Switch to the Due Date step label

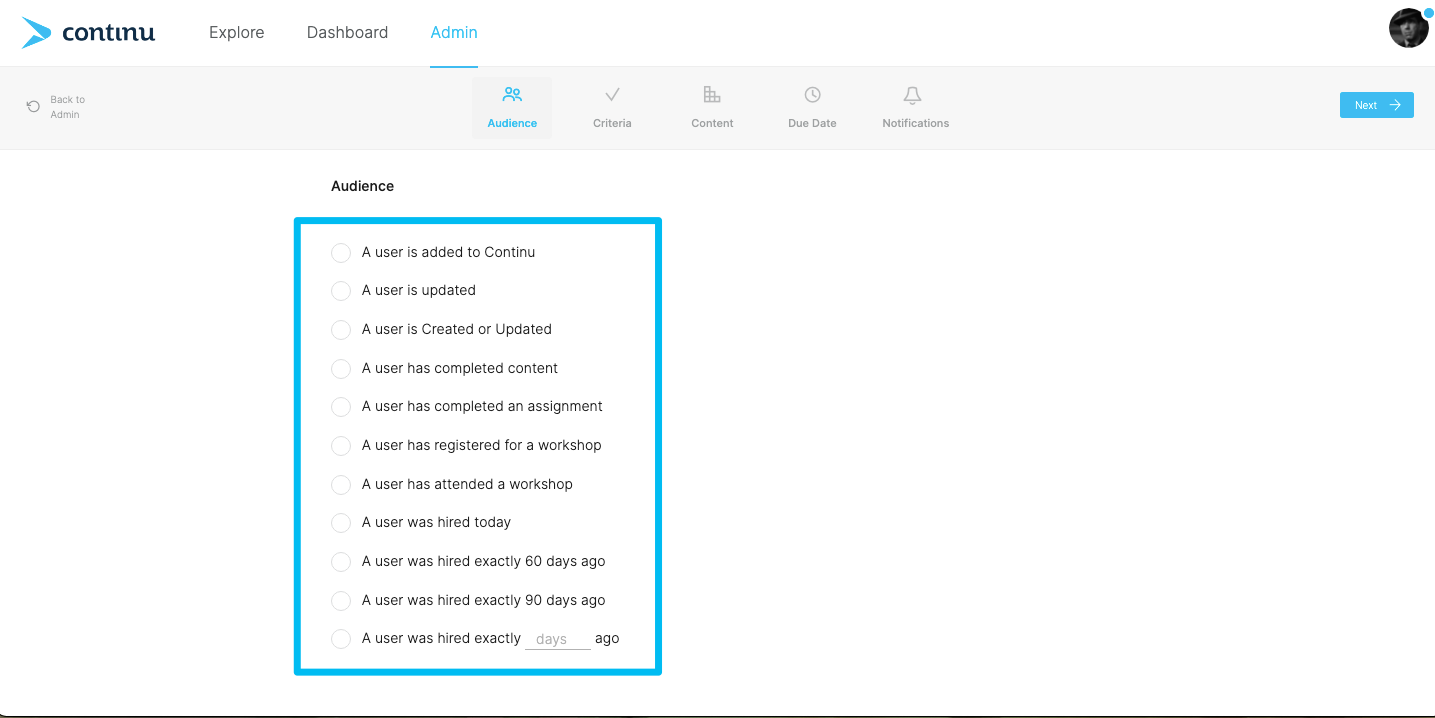pyautogui.click(x=812, y=123)
